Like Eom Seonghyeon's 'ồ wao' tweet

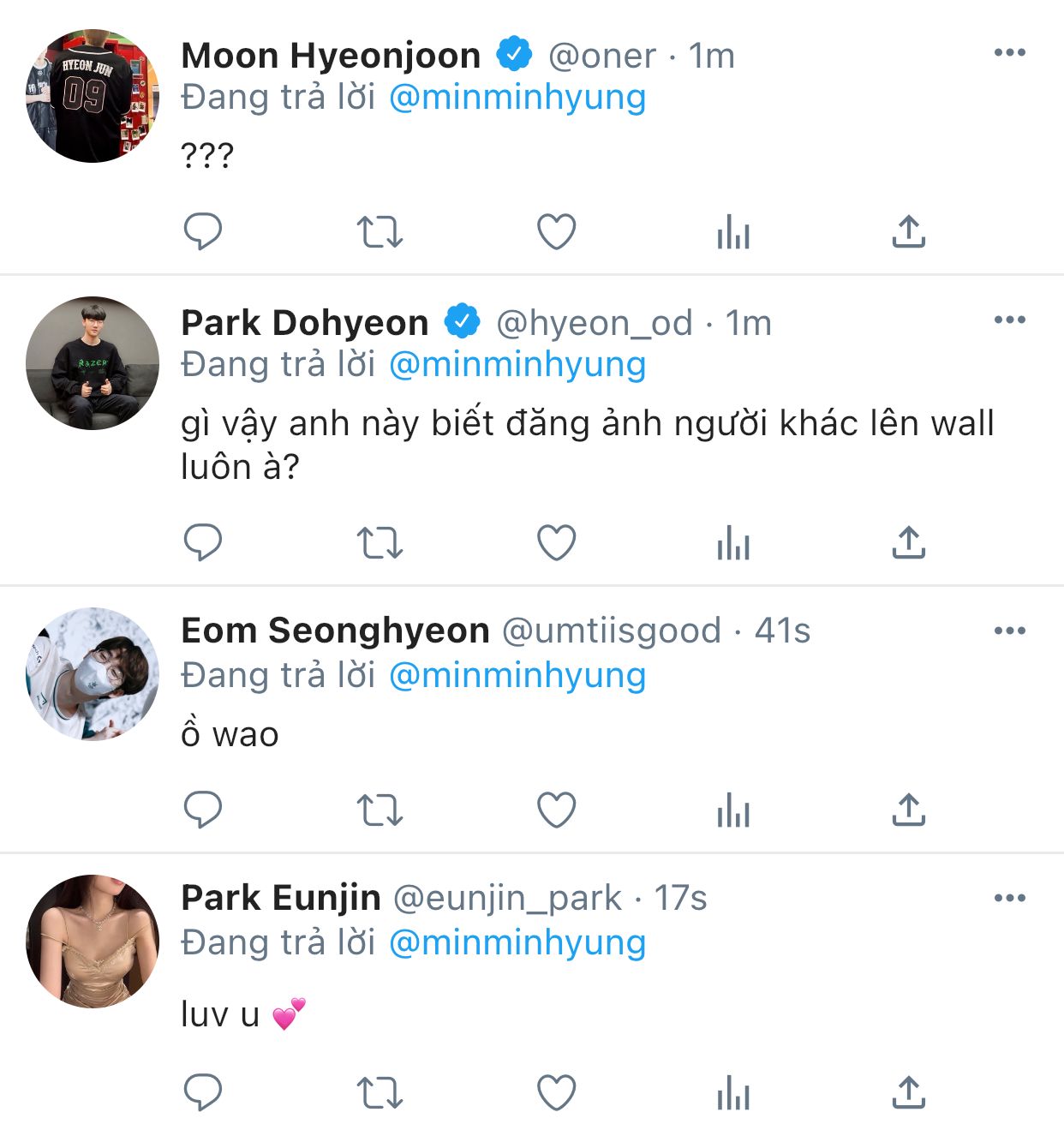pyautogui.click(x=556, y=810)
